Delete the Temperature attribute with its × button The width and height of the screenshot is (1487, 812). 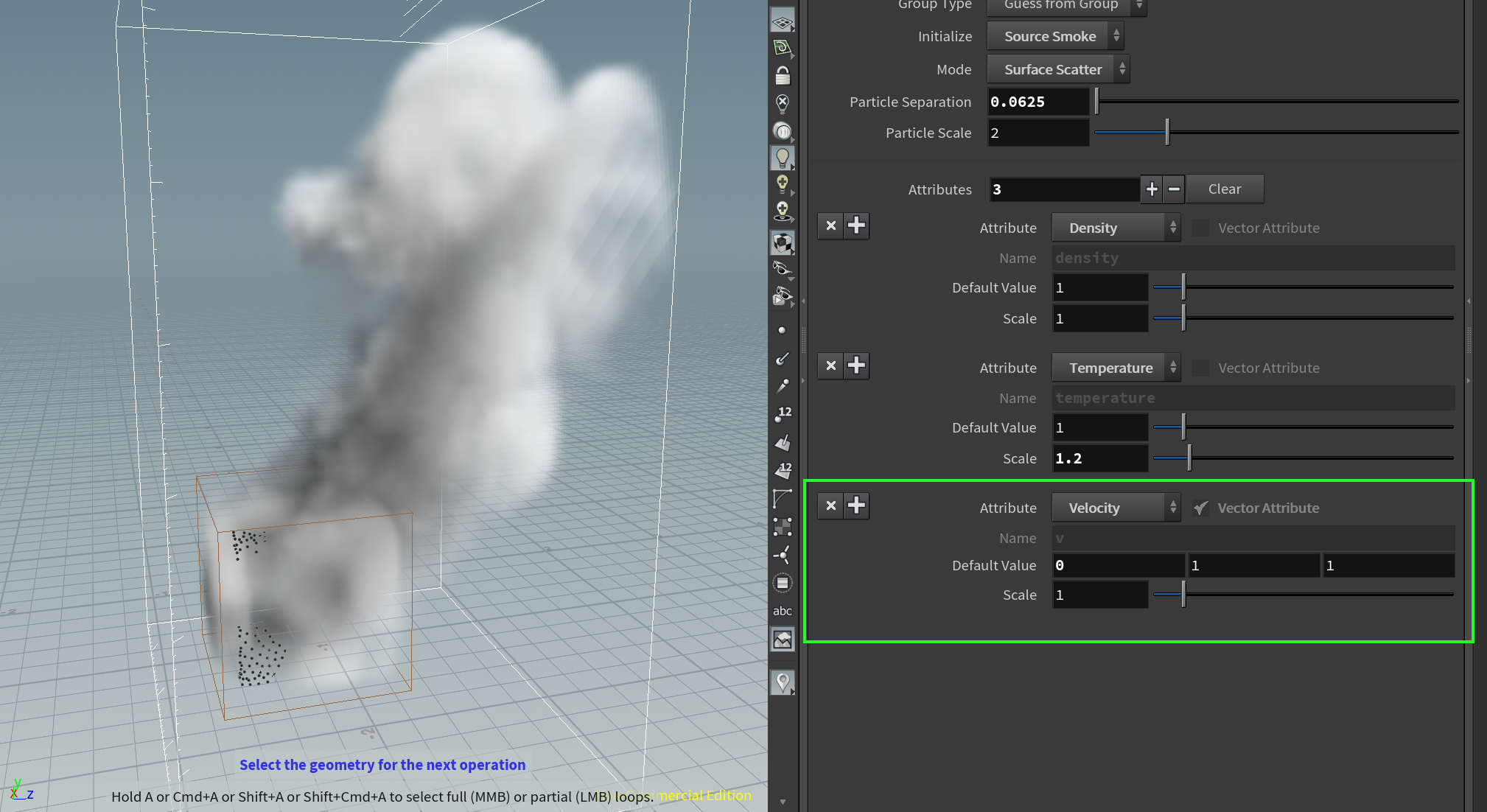830,365
